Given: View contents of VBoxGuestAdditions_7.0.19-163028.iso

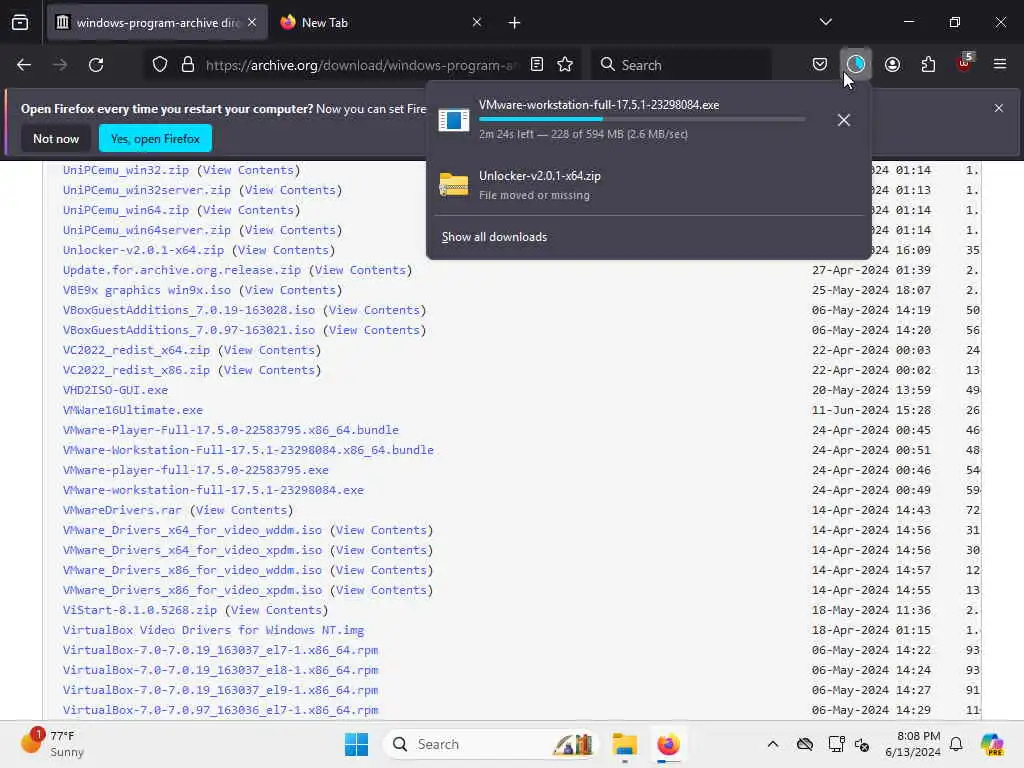Looking at the screenshot, I should click(x=374, y=310).
